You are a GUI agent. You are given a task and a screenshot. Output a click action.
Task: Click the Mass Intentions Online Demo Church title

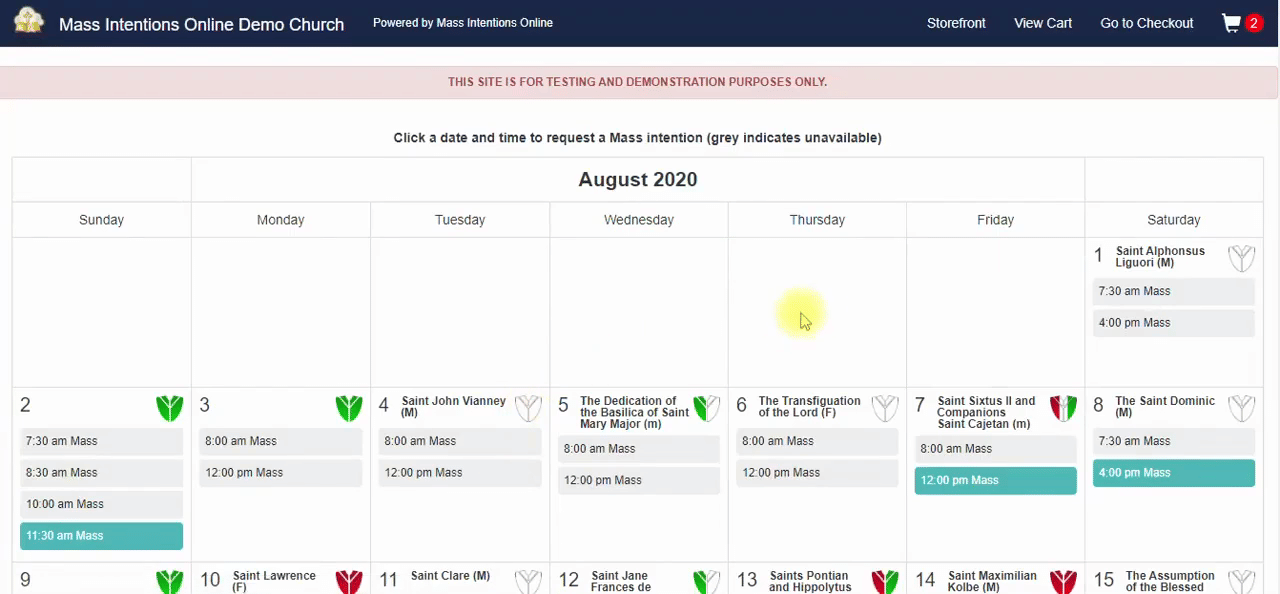click(201, 24)
